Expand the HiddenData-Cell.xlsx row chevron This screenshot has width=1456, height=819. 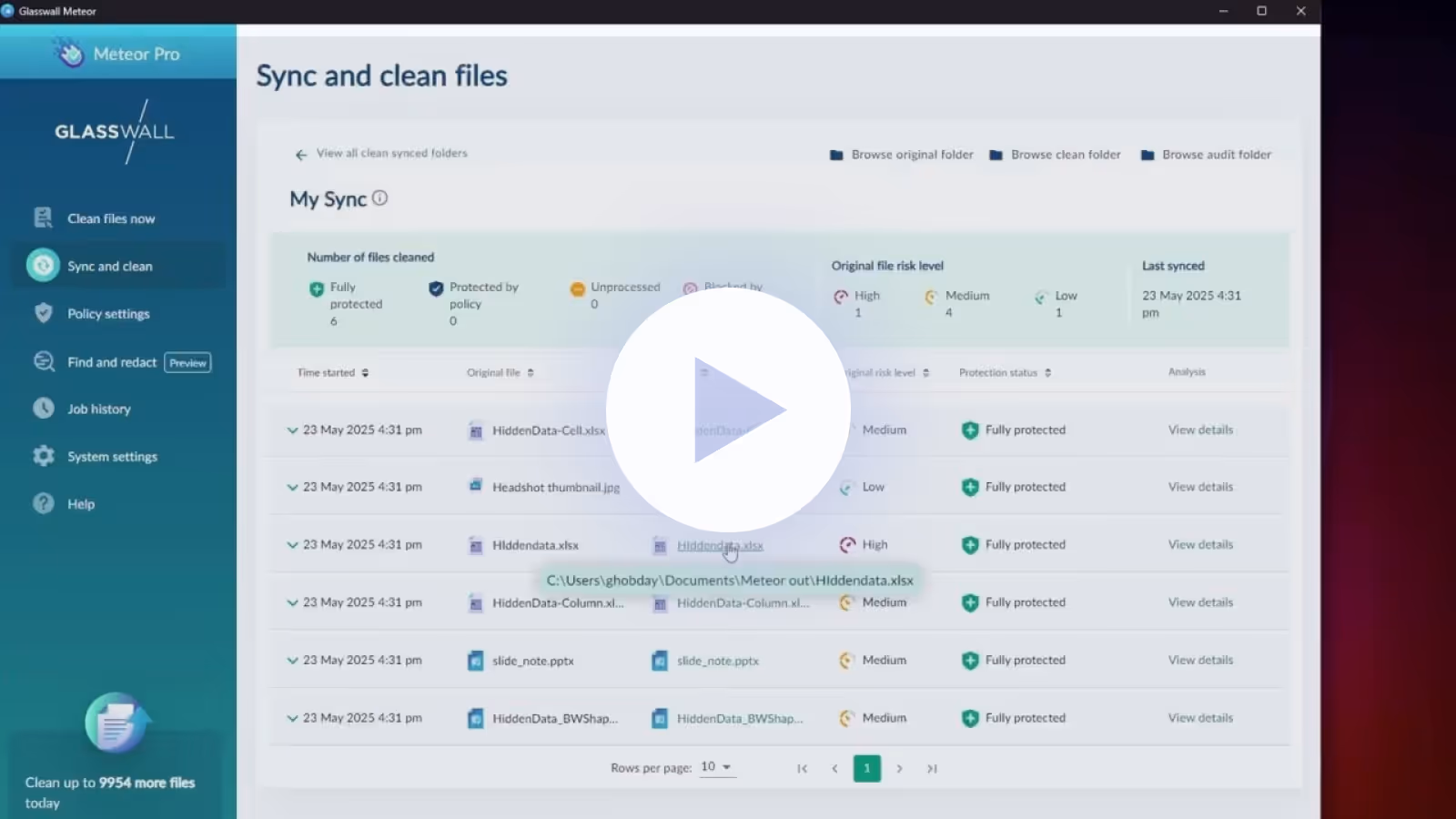pyautogui.click(x=292, y=430)
